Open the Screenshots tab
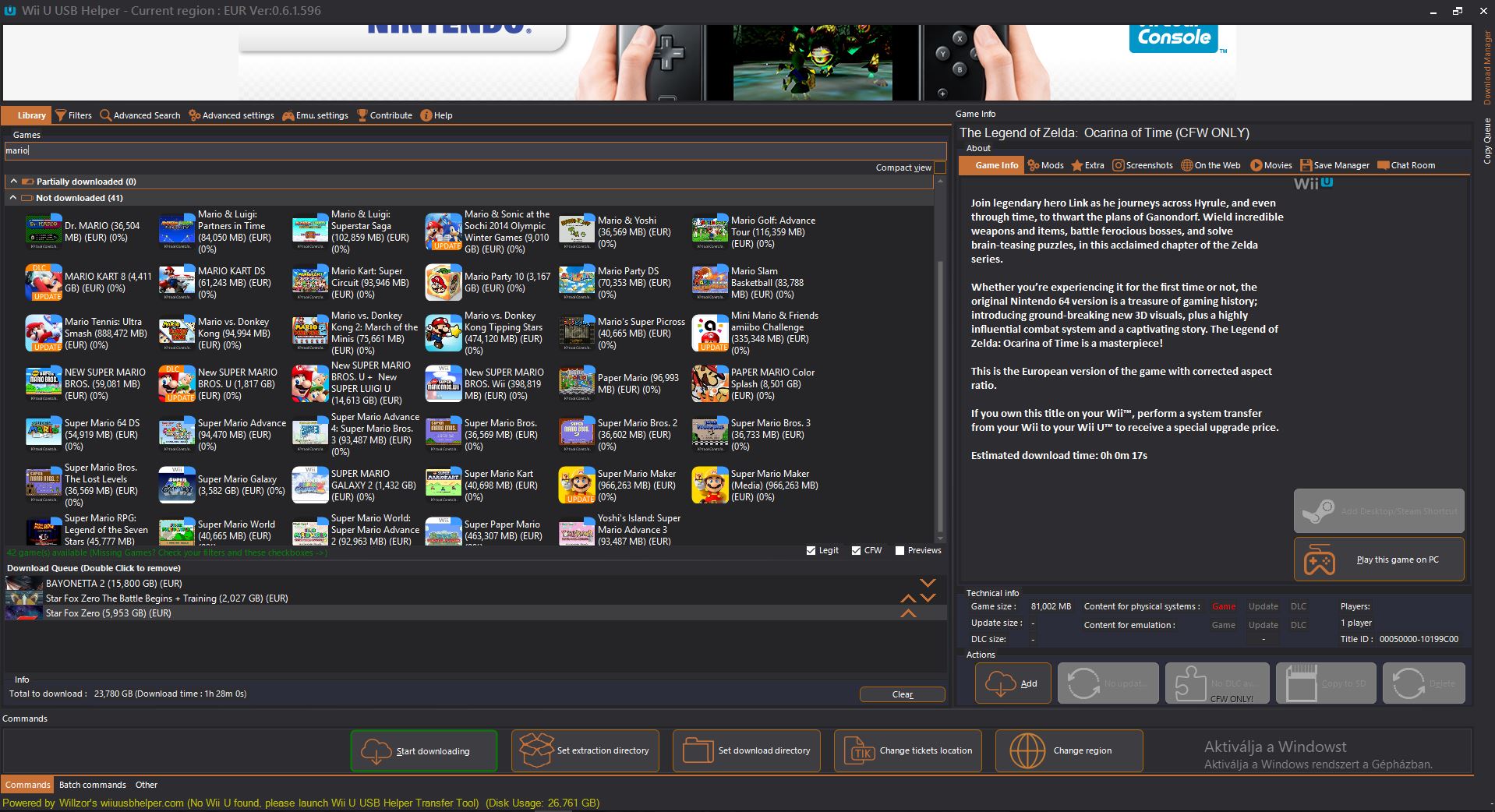 1143,165
